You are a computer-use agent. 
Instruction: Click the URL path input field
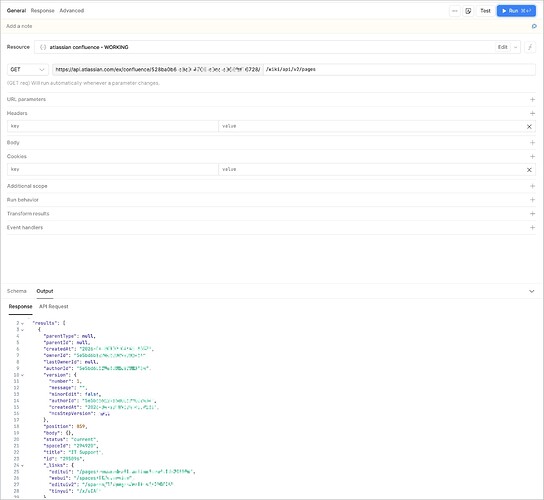pos(399,70)
